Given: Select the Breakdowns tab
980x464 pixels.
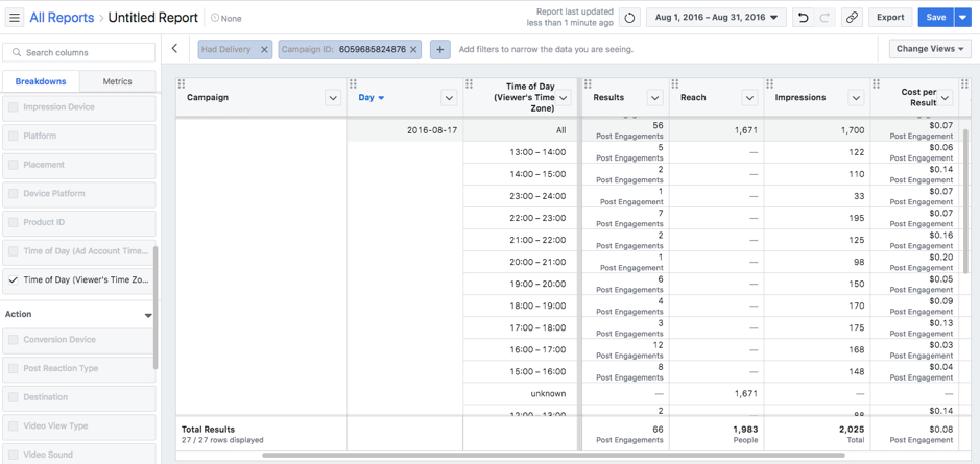Looking at the screenshot, I should [41, 81].
